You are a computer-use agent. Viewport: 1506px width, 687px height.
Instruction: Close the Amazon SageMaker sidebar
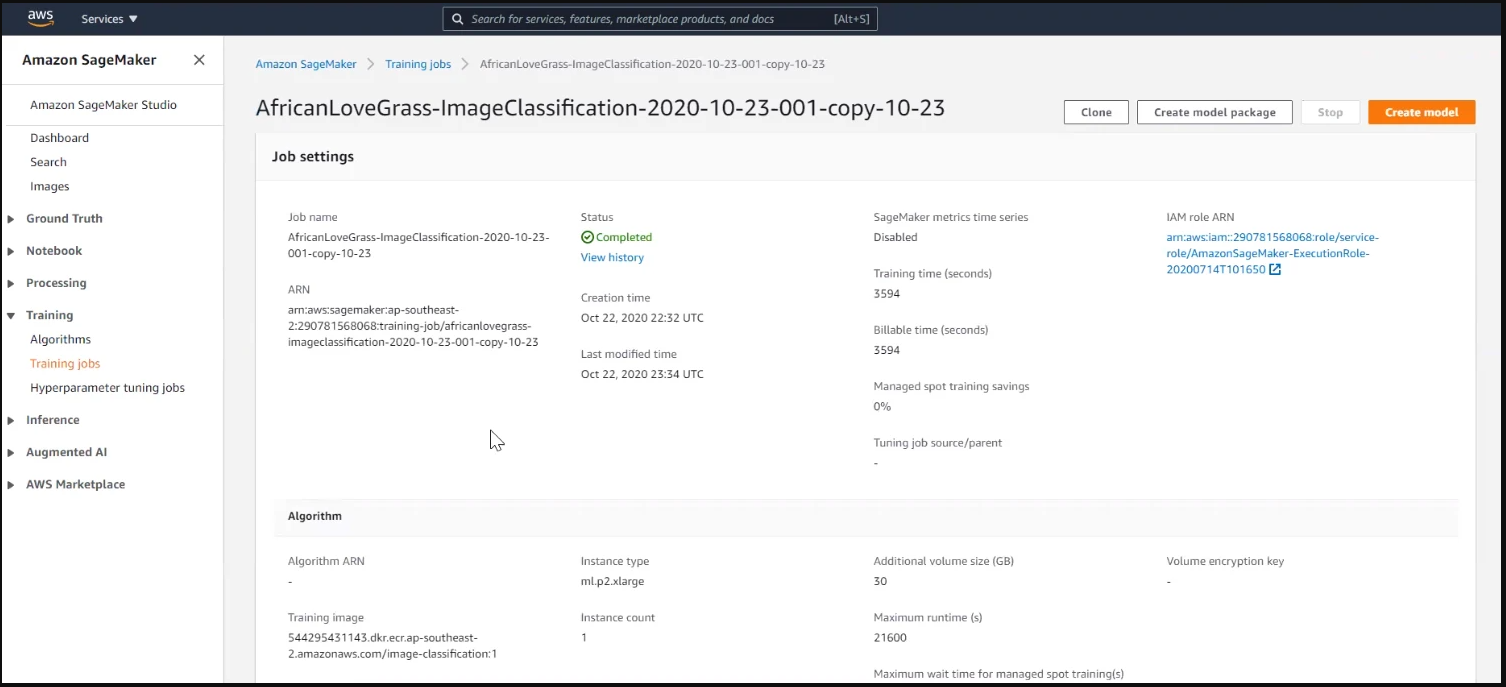pos(199,60)
